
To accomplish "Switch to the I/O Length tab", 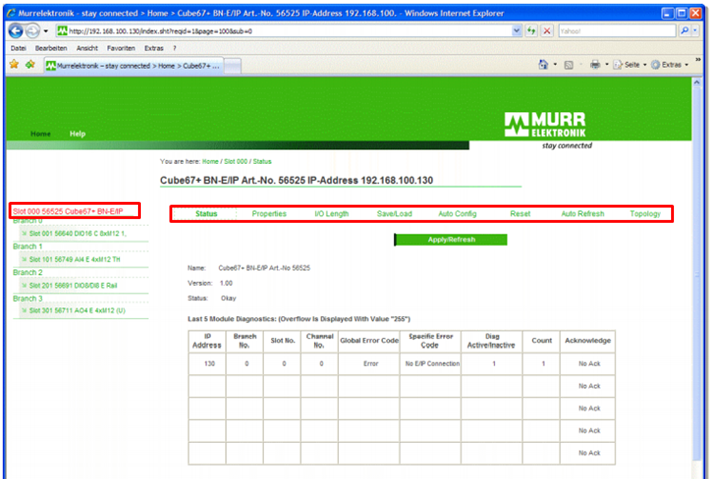I will (x=331, y=214).
